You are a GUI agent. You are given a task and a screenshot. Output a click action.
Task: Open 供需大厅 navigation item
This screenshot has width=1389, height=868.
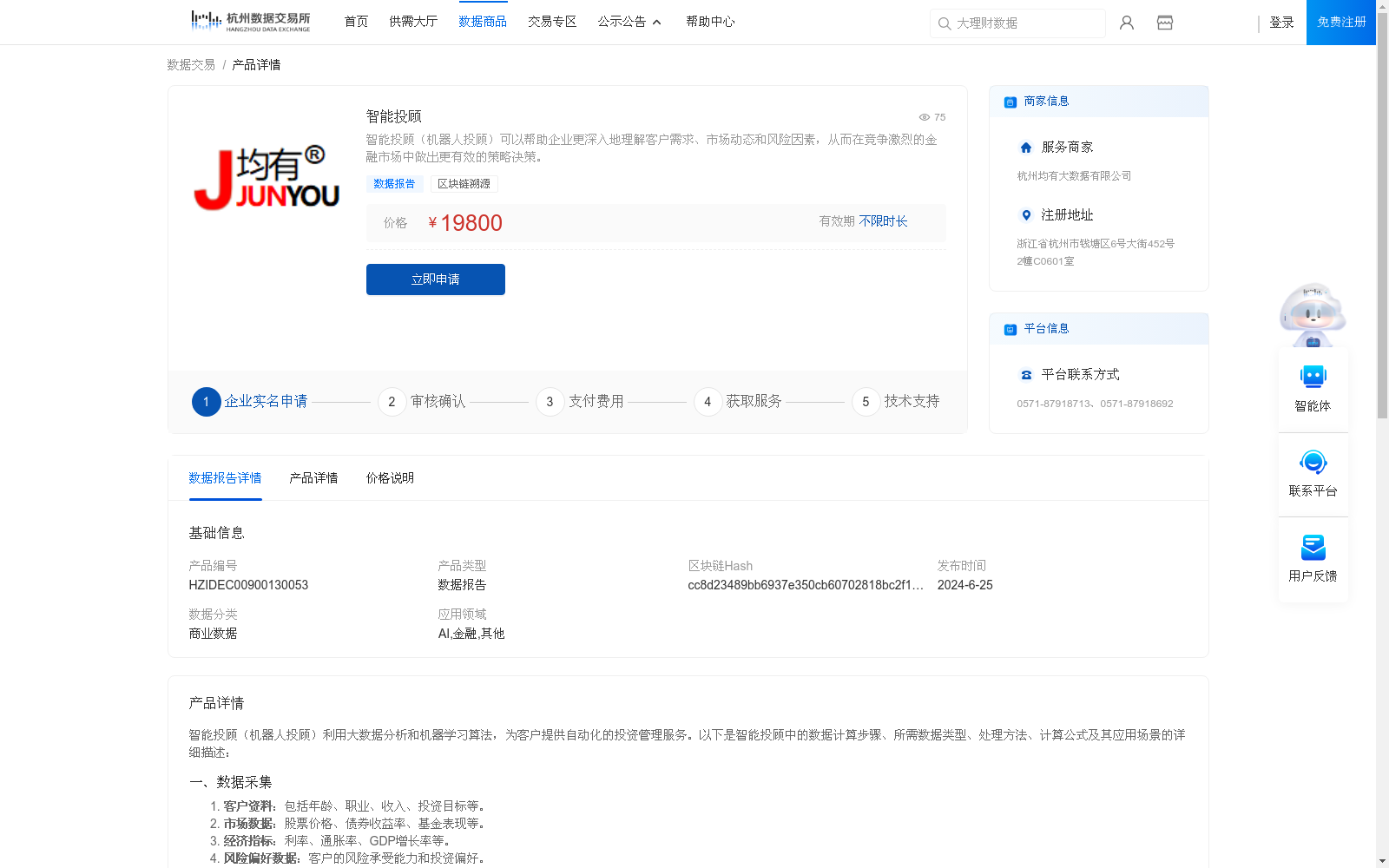point(413,22)
